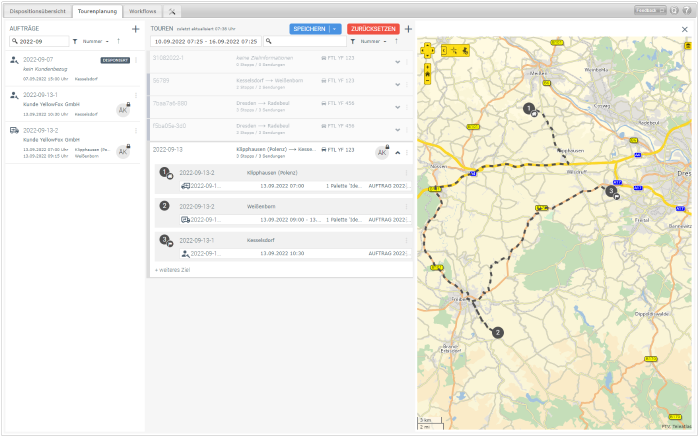Click '+ weiteres Ziel' link

click(x=173, y=270)
